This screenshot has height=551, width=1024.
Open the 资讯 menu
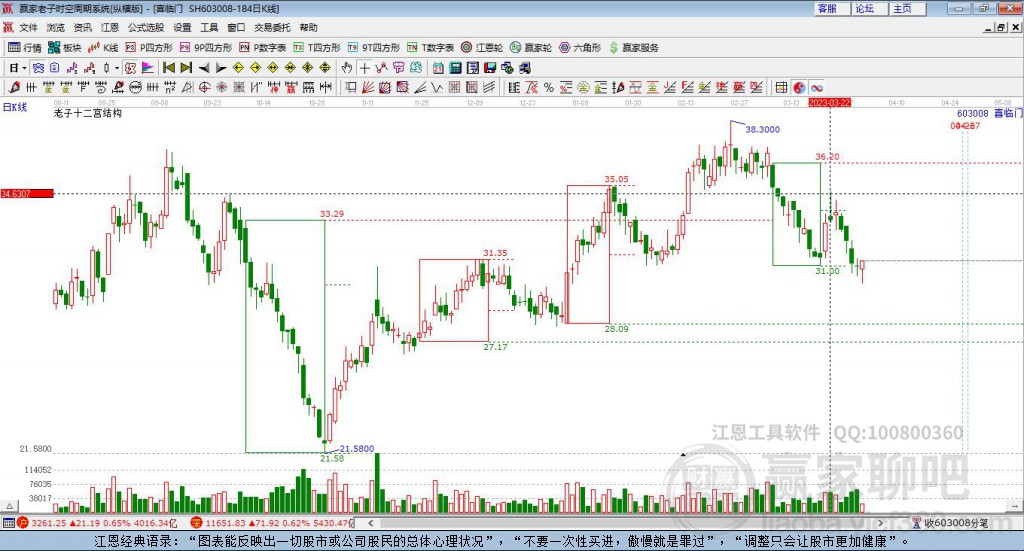coord(82,27)
